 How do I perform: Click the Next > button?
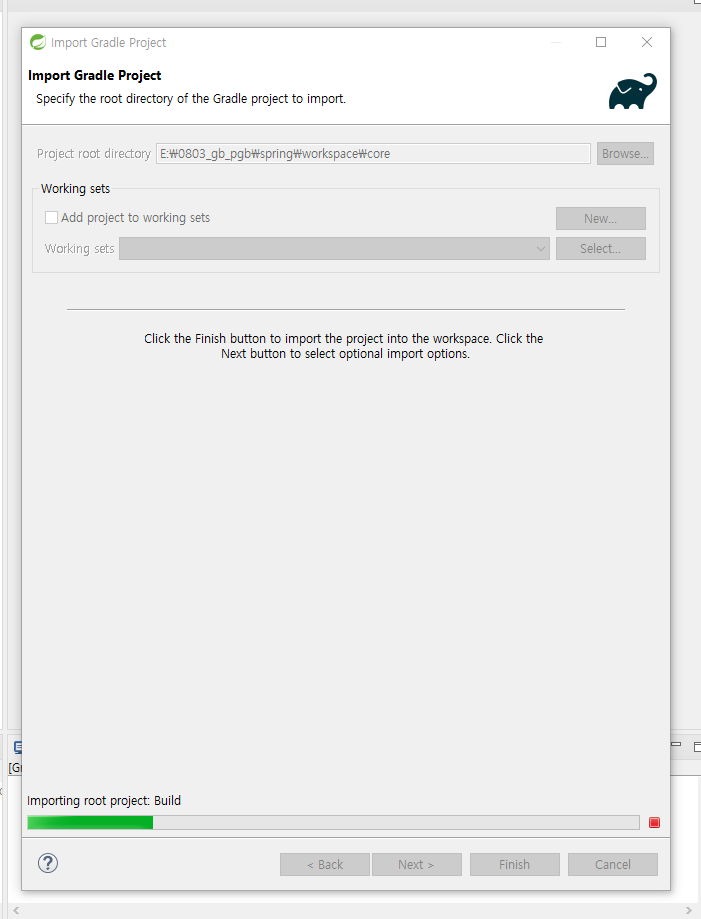point(417,864)
